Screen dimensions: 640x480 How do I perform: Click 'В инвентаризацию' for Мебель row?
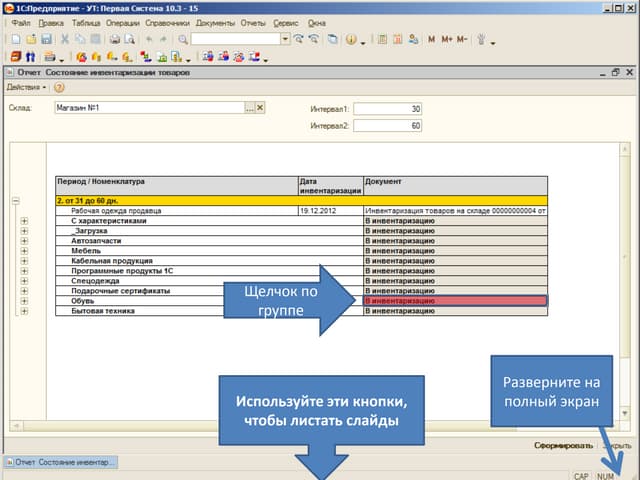coord(455,251)
